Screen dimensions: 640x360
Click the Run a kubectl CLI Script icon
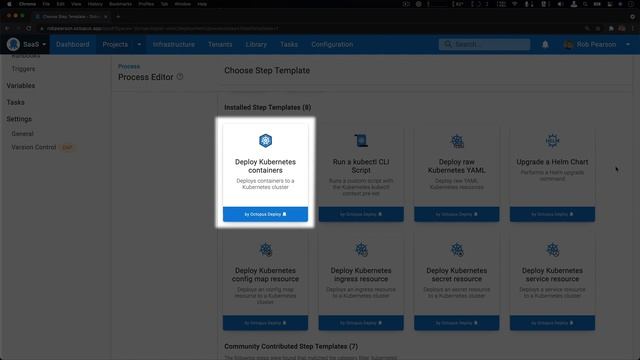[x=361, y=141]
